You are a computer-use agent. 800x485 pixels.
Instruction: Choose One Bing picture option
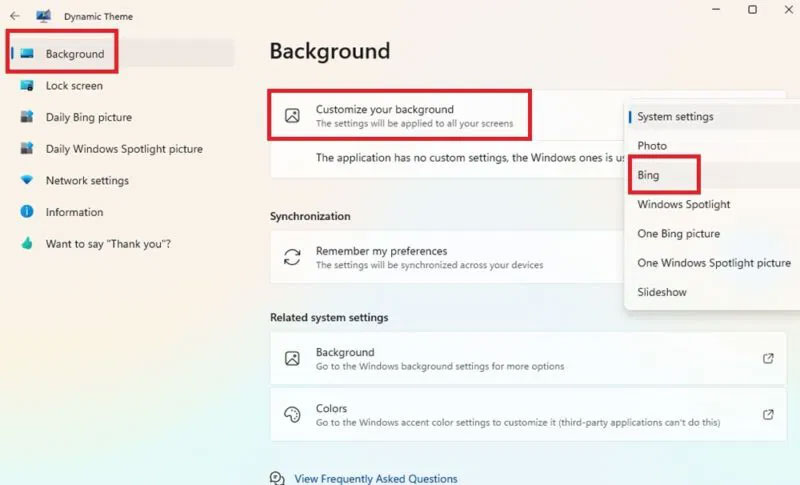point(713,234)
